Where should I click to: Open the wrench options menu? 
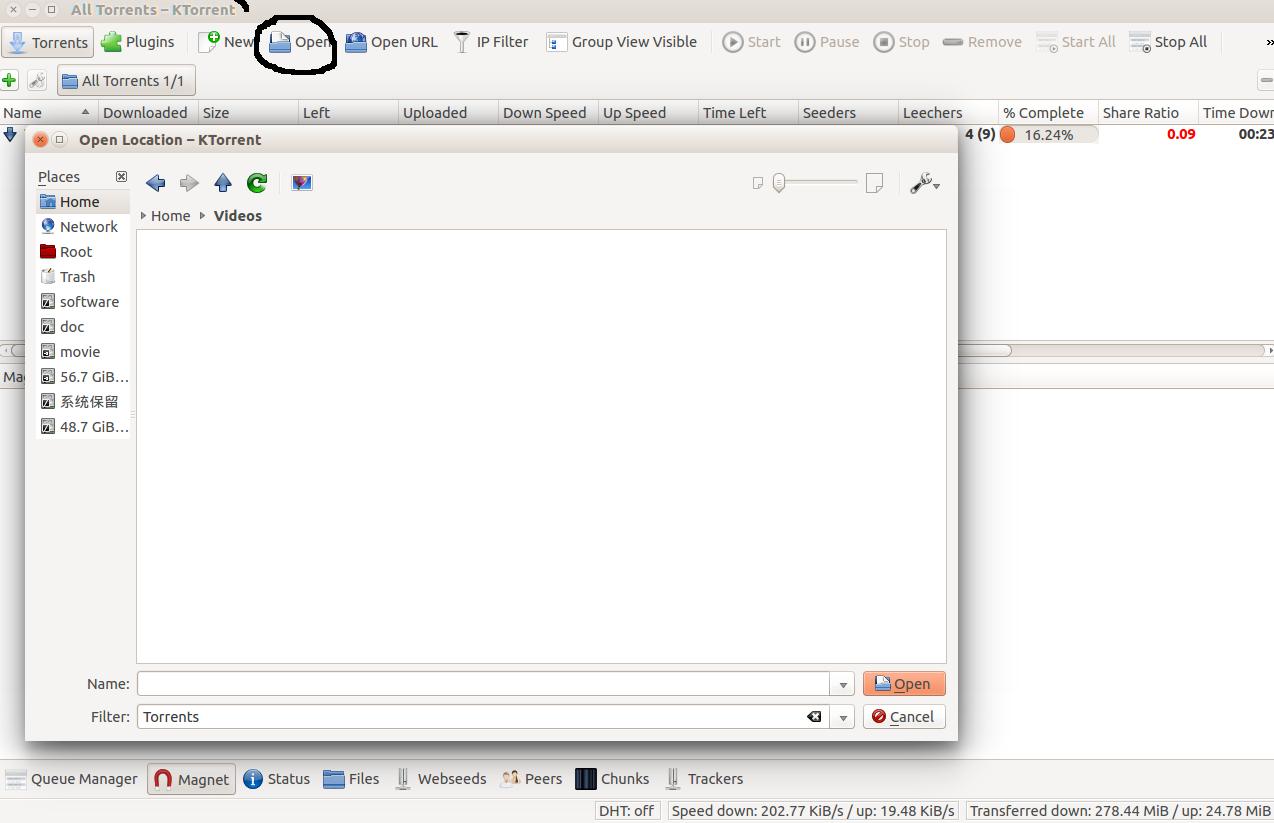(x=924, y=183)
